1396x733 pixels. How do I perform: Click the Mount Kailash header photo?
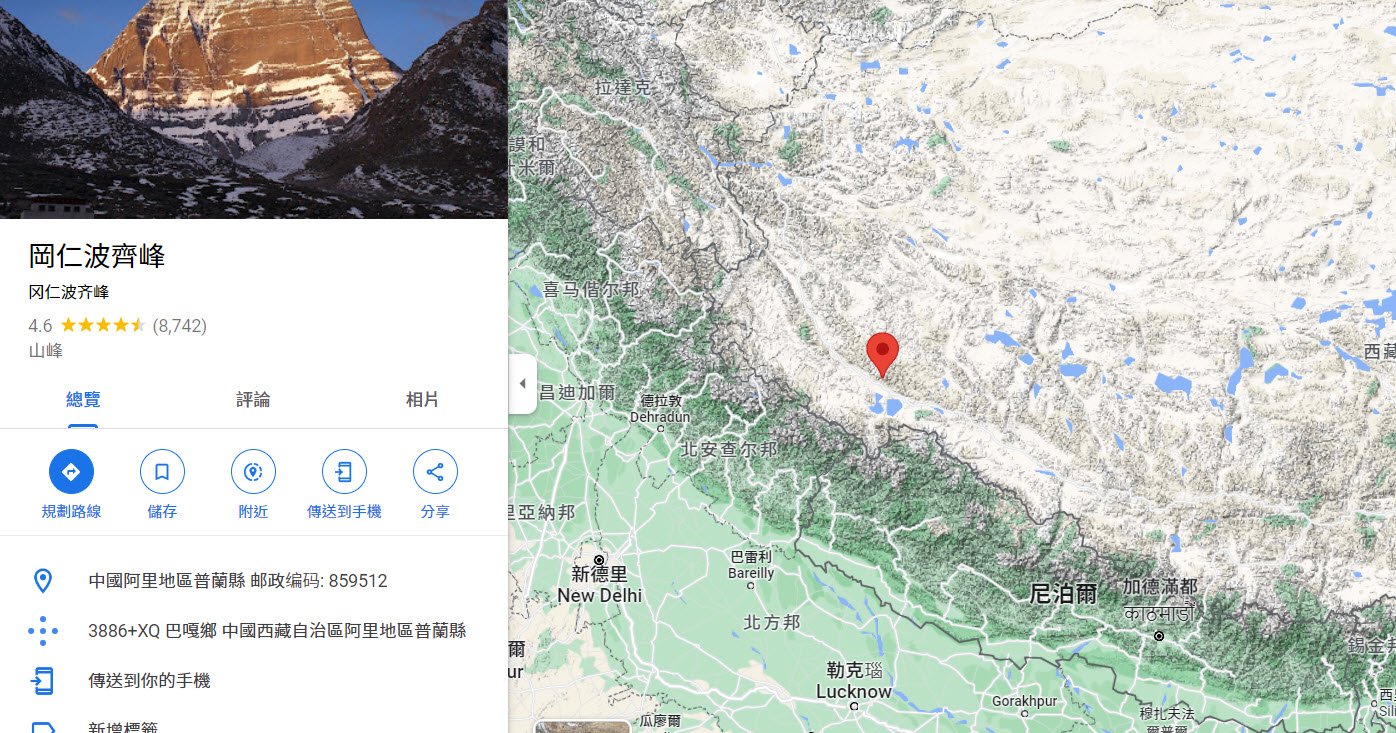pos(254,109)
